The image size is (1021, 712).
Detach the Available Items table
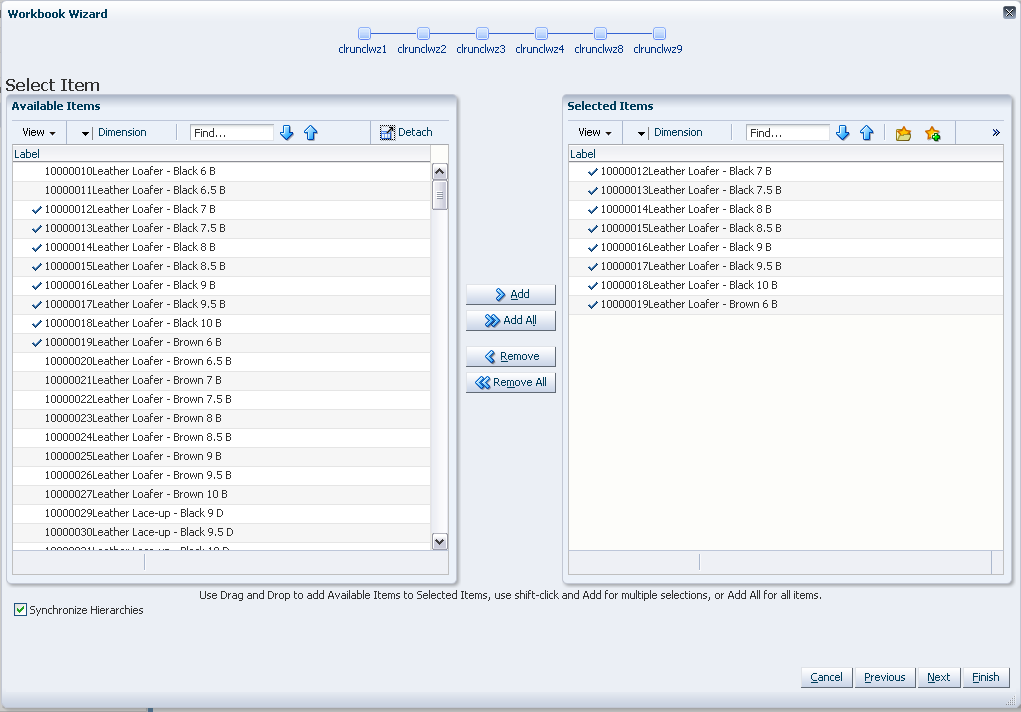tap(406, 132)
